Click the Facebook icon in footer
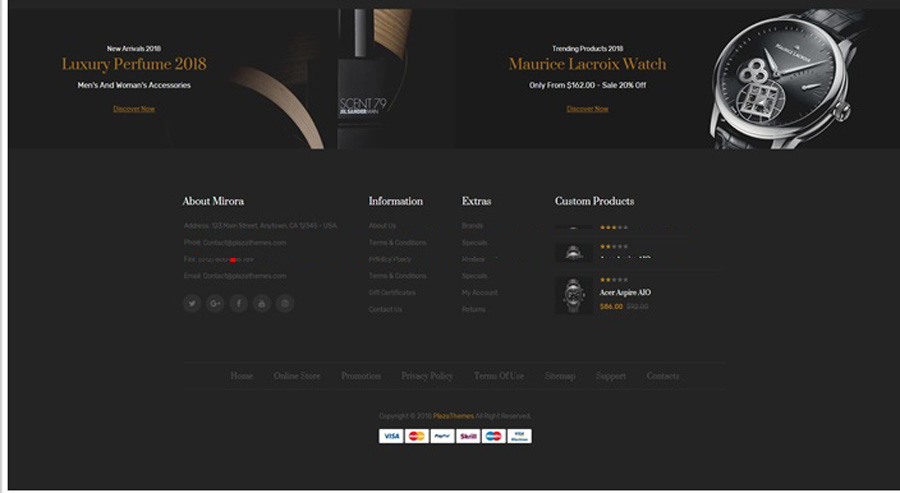Screen dimensions: 900x493 [x=238, y=303]
